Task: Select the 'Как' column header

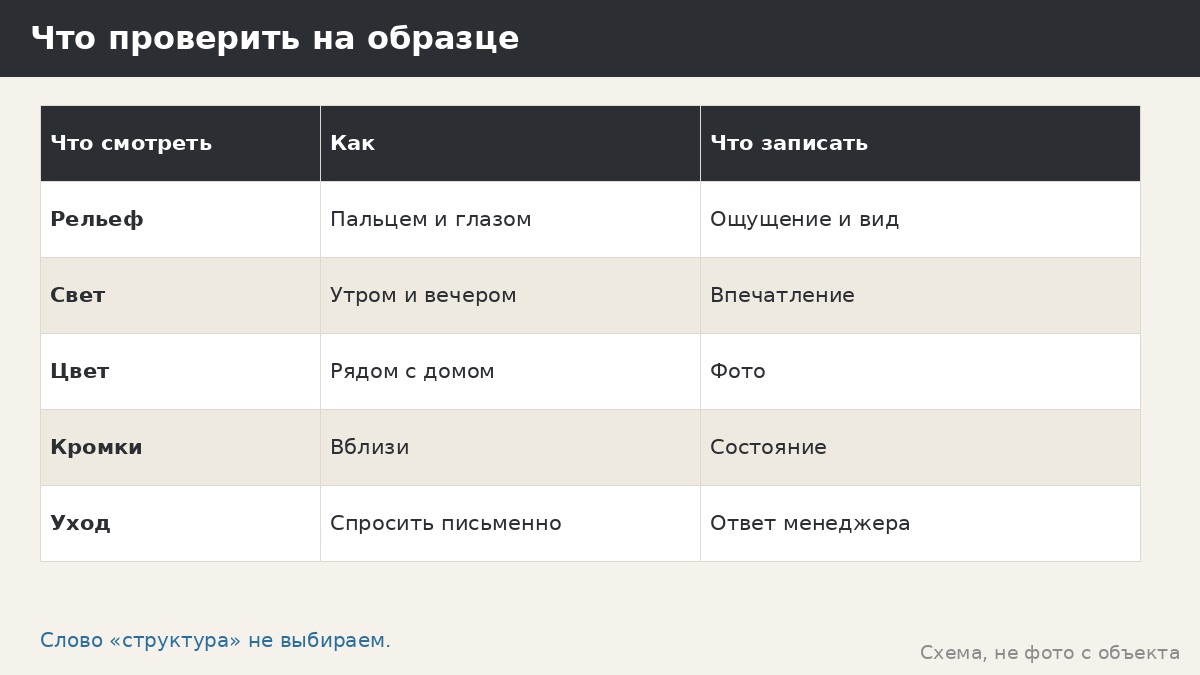Action: click(510, 143)
